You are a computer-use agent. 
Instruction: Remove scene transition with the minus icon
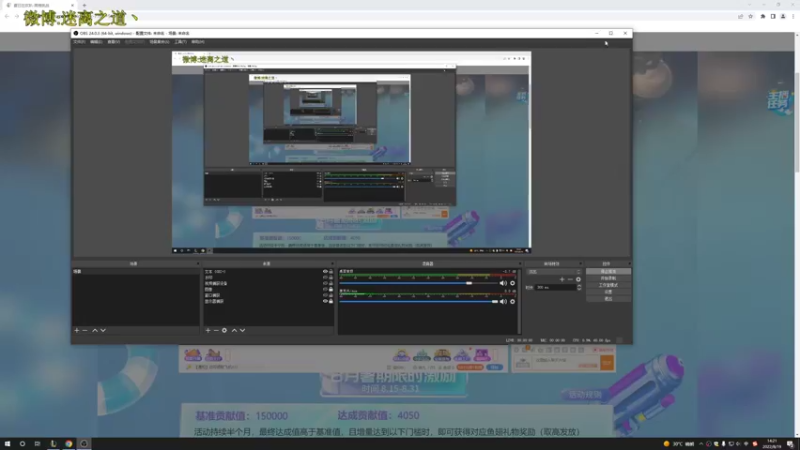[x=570, y=280]
